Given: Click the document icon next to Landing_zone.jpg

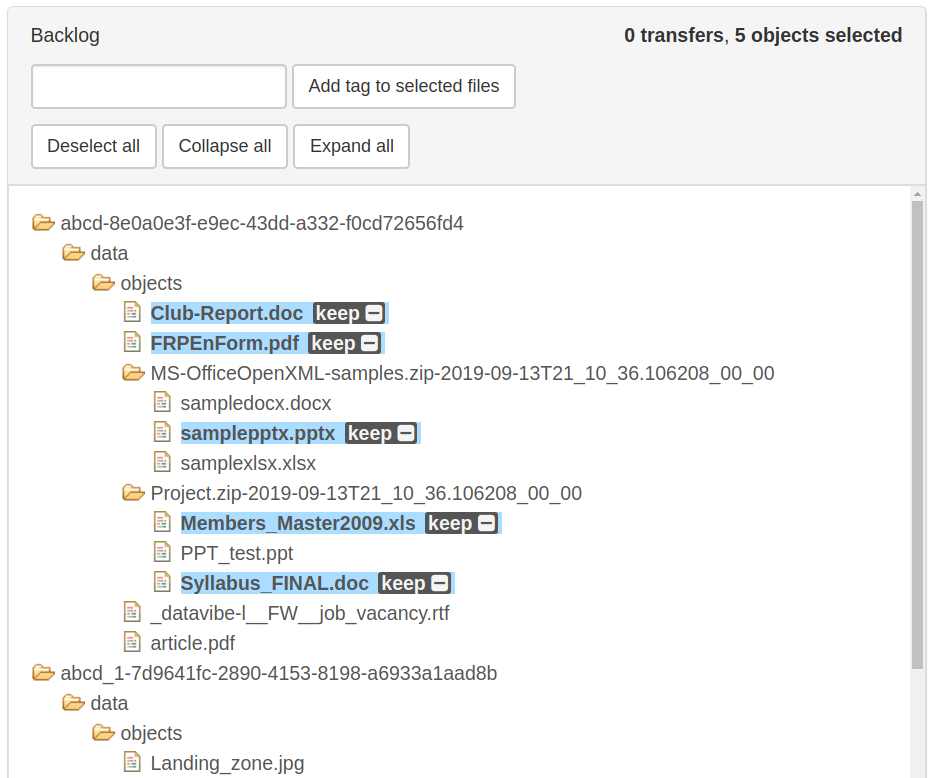Looking at the screenshot, I should click(132, 762).
